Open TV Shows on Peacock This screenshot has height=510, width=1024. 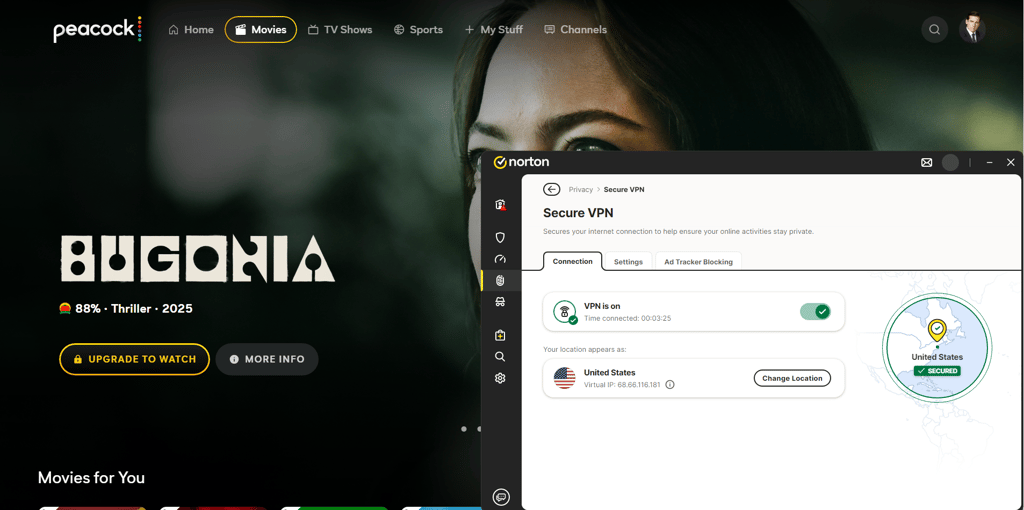[x=340, y=29]
